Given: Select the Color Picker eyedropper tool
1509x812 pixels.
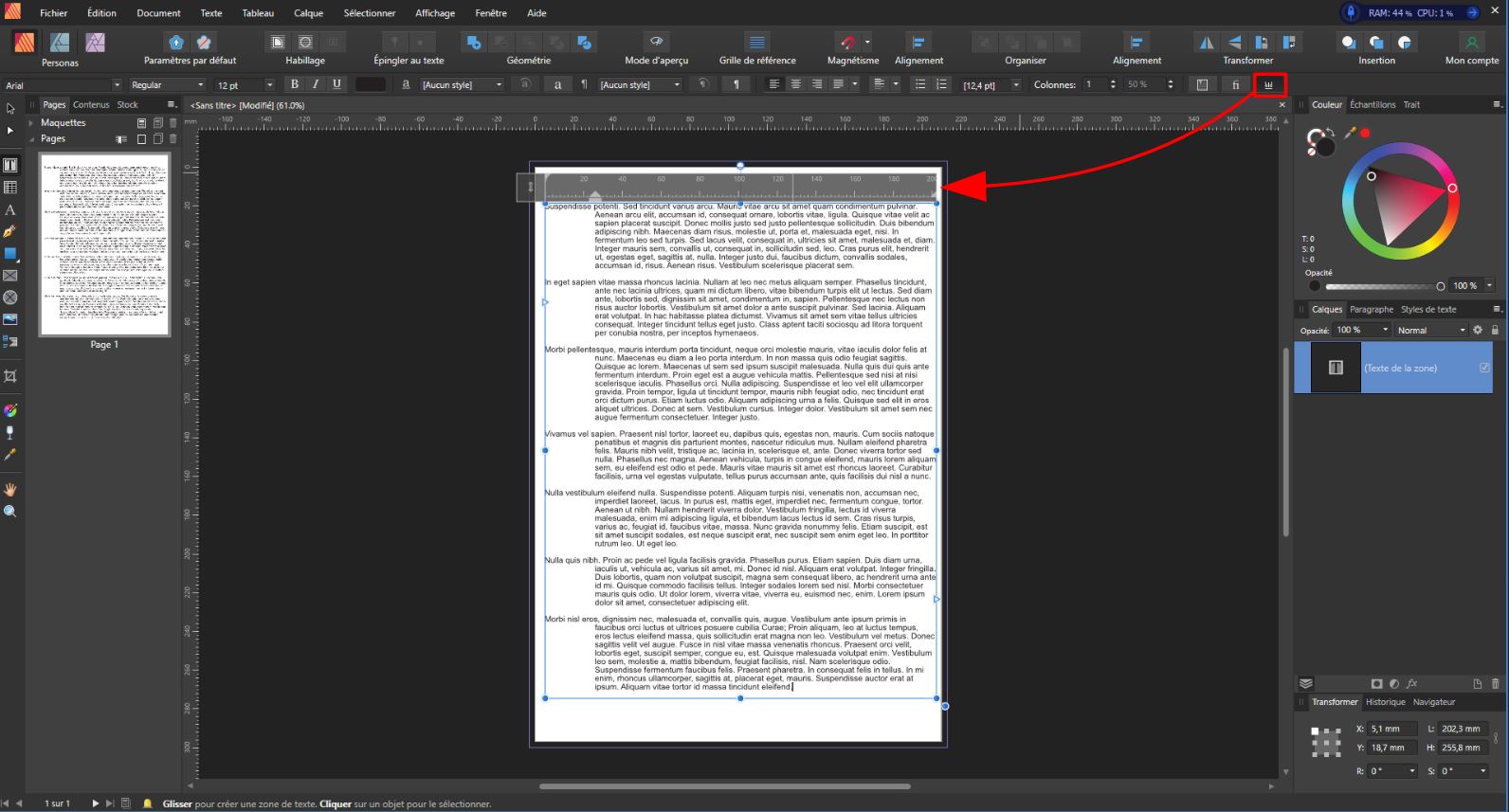Looking at the screenshot, I should 10,455.
